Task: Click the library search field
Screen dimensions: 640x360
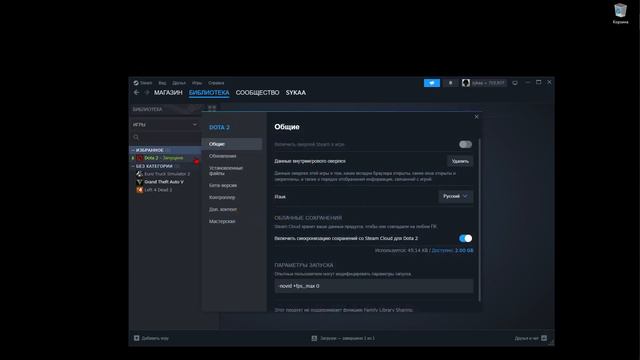Action: click(165, 137)
